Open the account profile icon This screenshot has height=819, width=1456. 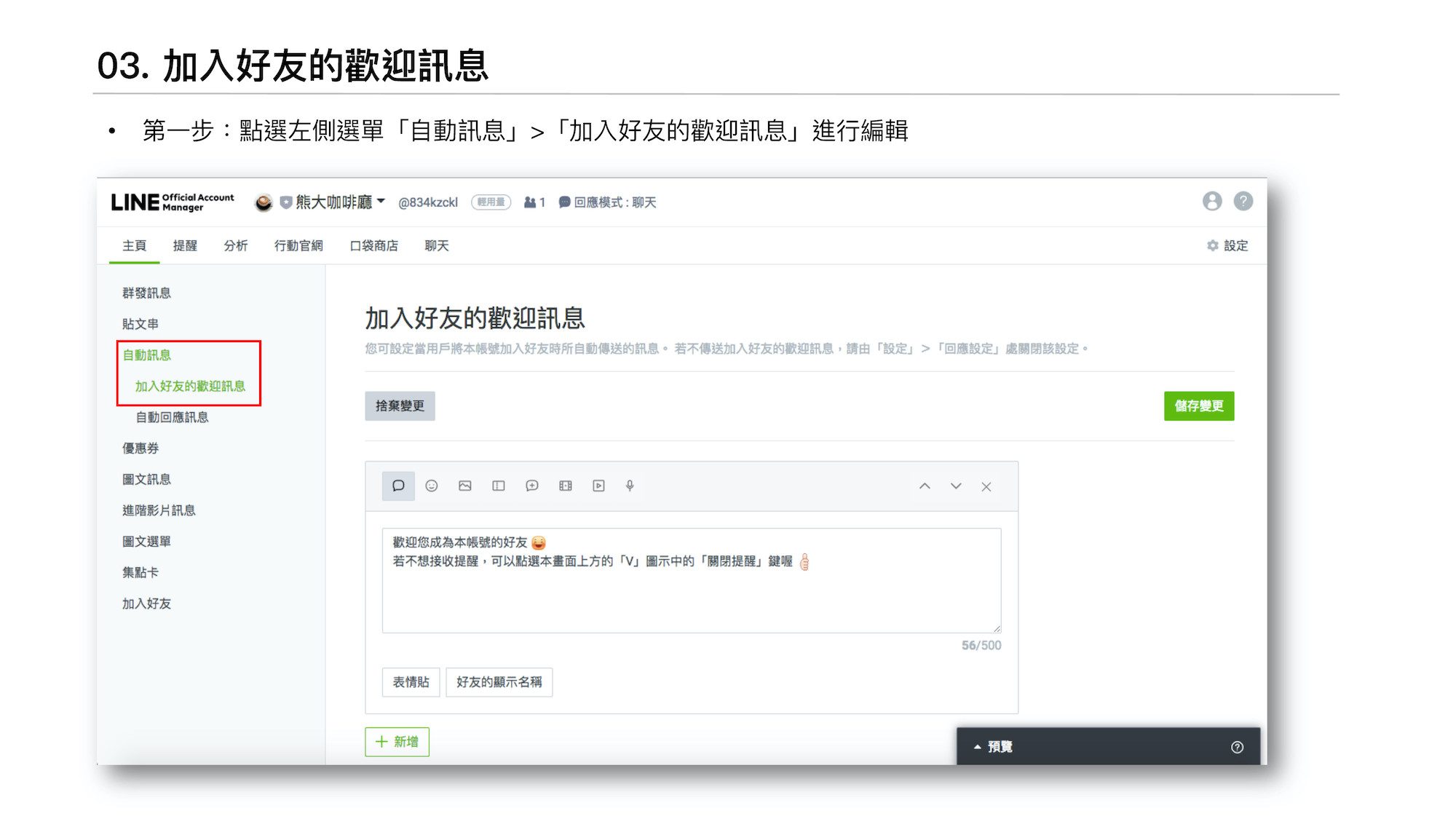pos(1212,202)
